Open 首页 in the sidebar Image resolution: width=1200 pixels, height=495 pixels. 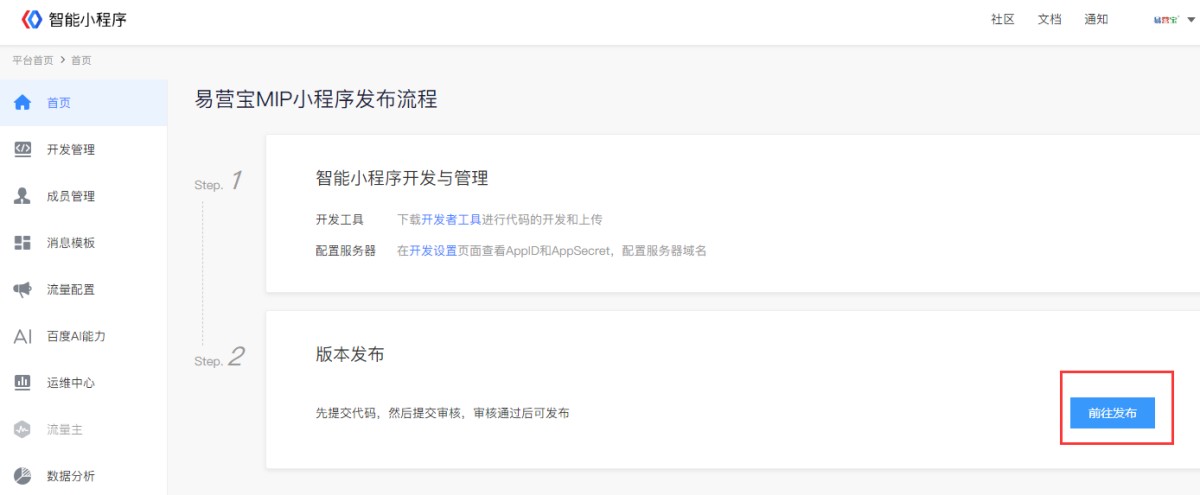84,103
